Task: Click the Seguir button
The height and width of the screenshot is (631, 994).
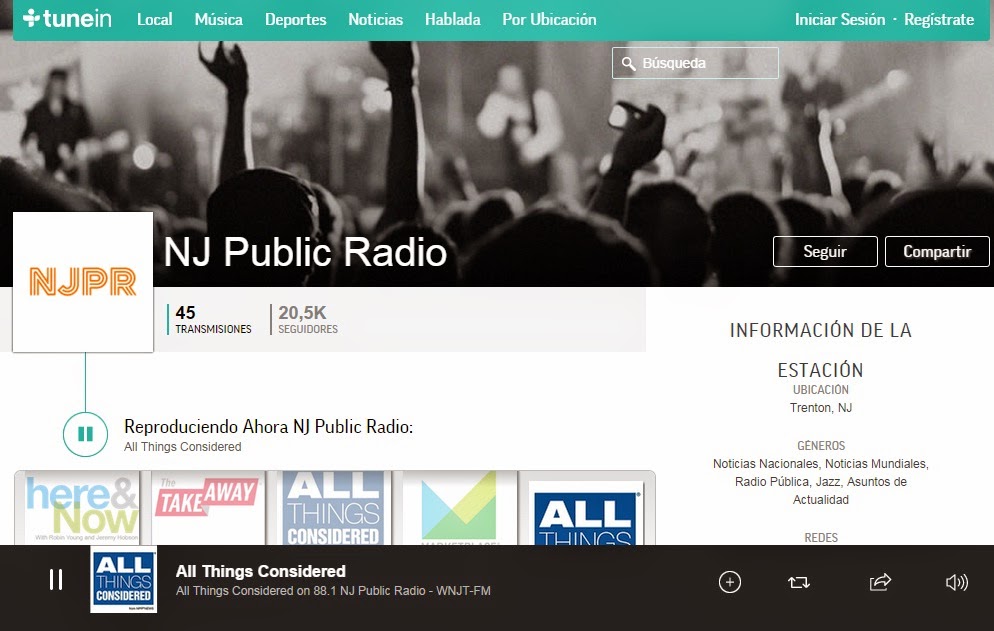Action: 825,252
